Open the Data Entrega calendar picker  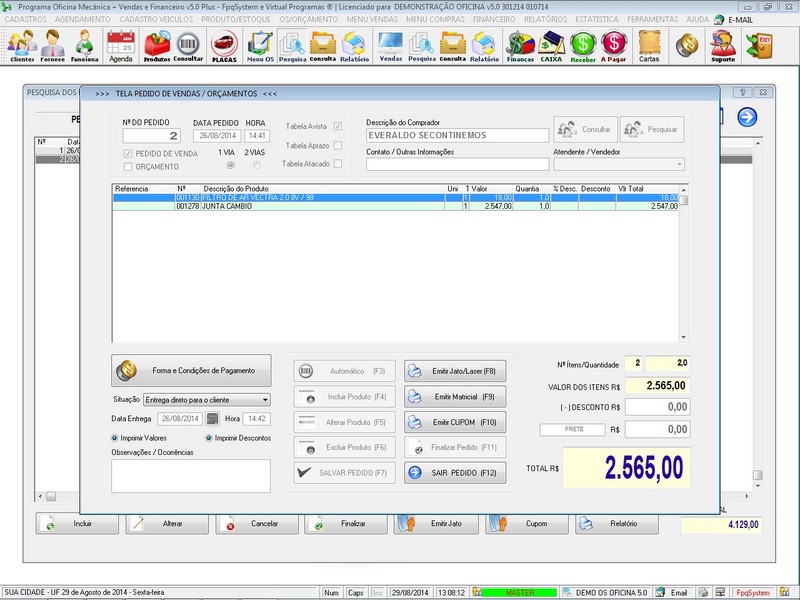pyautogui.click(x=212, y=419)
